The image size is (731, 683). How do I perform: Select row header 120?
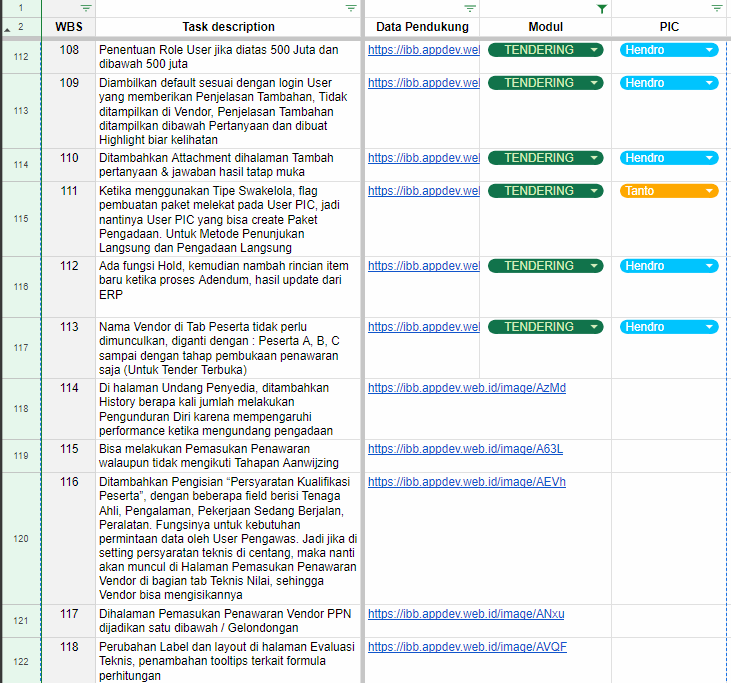21,538
